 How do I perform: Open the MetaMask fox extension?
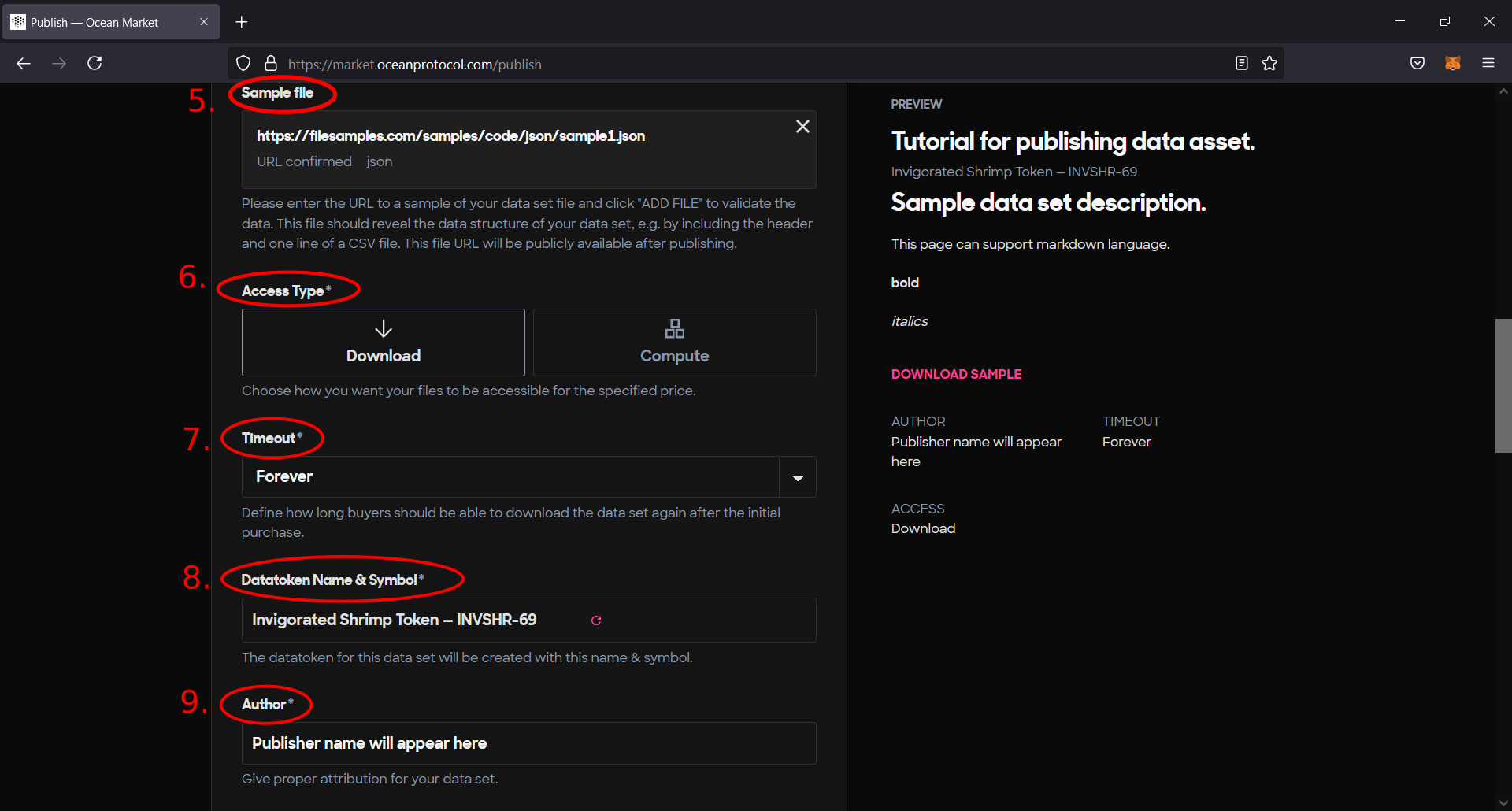coord(1453,64)
